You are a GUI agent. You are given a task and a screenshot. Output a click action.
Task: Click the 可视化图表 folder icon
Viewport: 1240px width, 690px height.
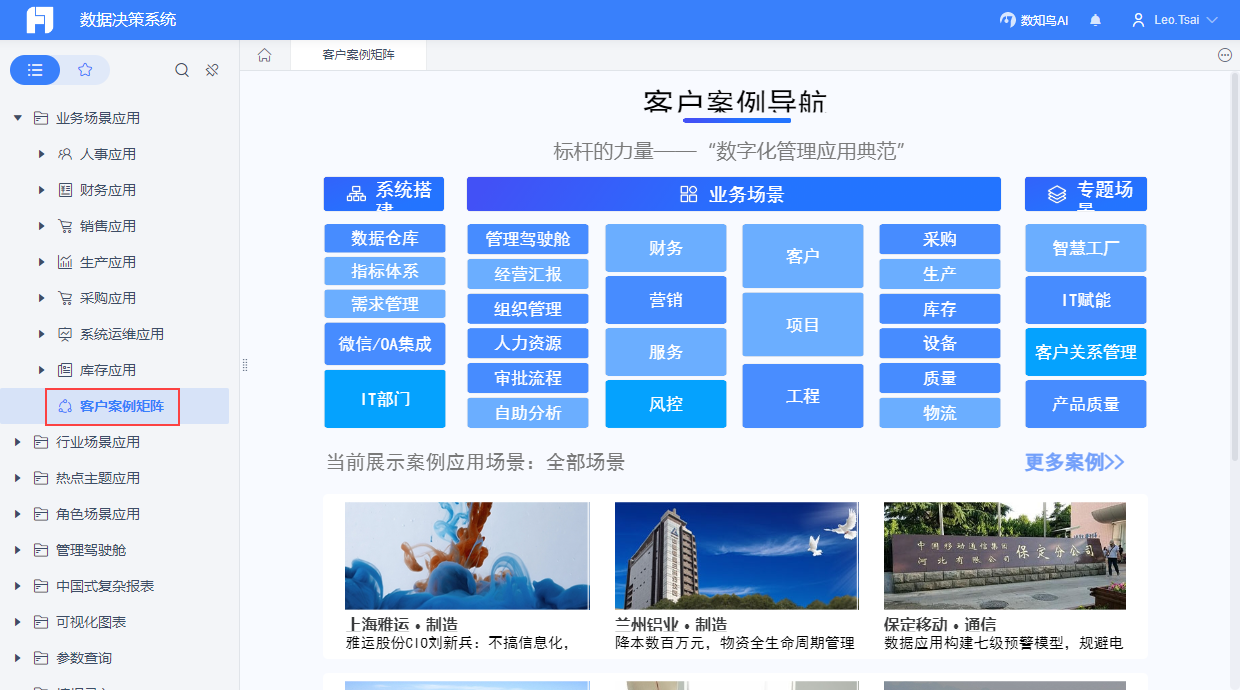(x=41, y=622)
